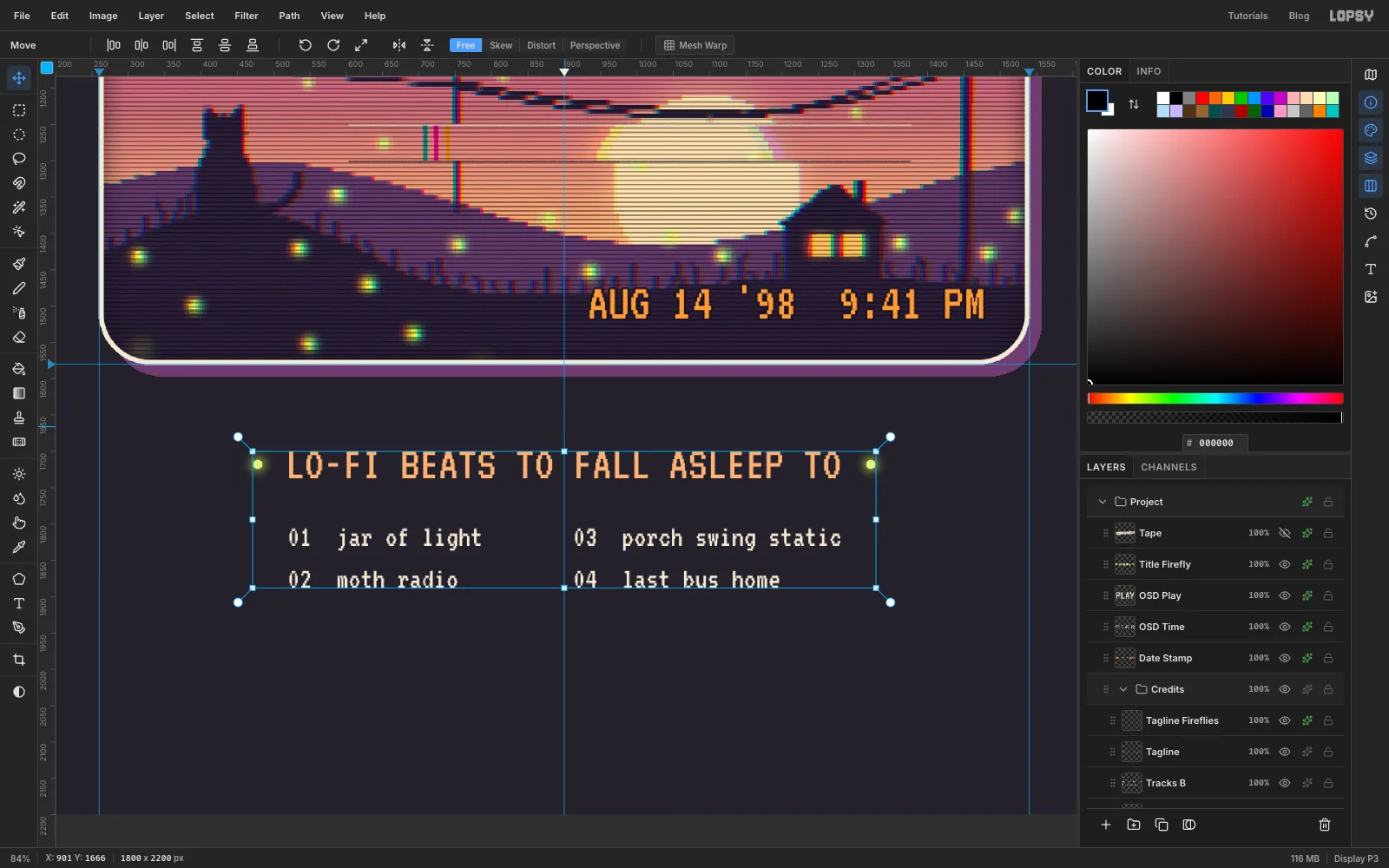Click the hue spectrum slider
This screenshot has width=1389, height=868.
(x=1215, y=398)
